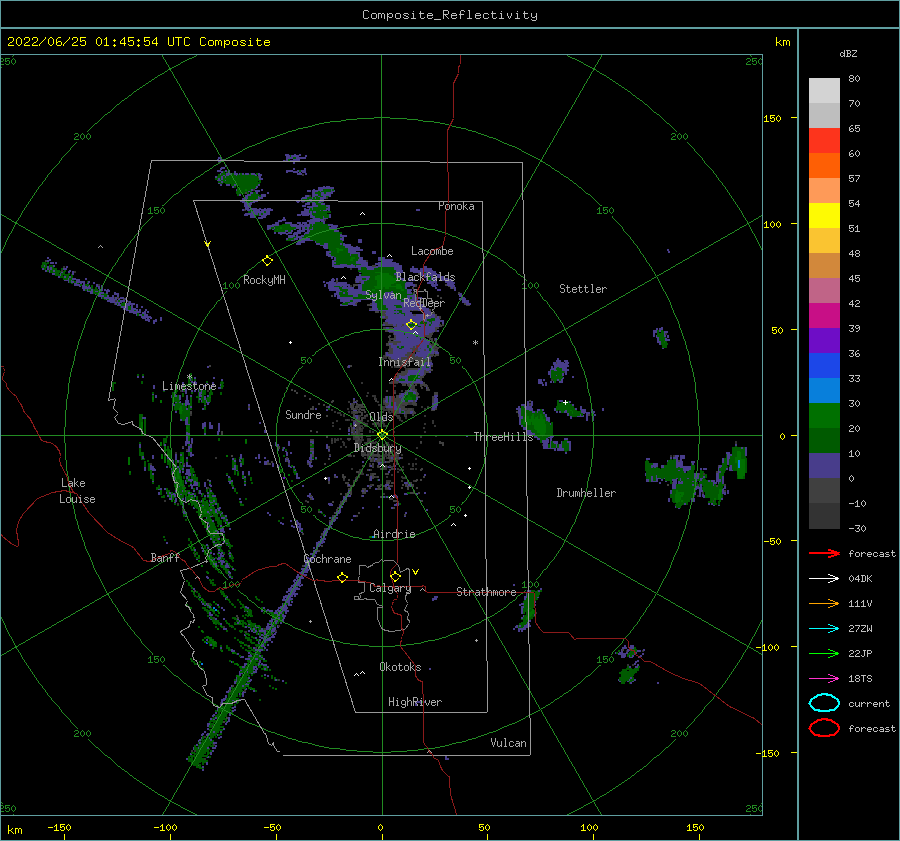Click the Cochrane town label
900x841 pixels.
click(327, 559)
